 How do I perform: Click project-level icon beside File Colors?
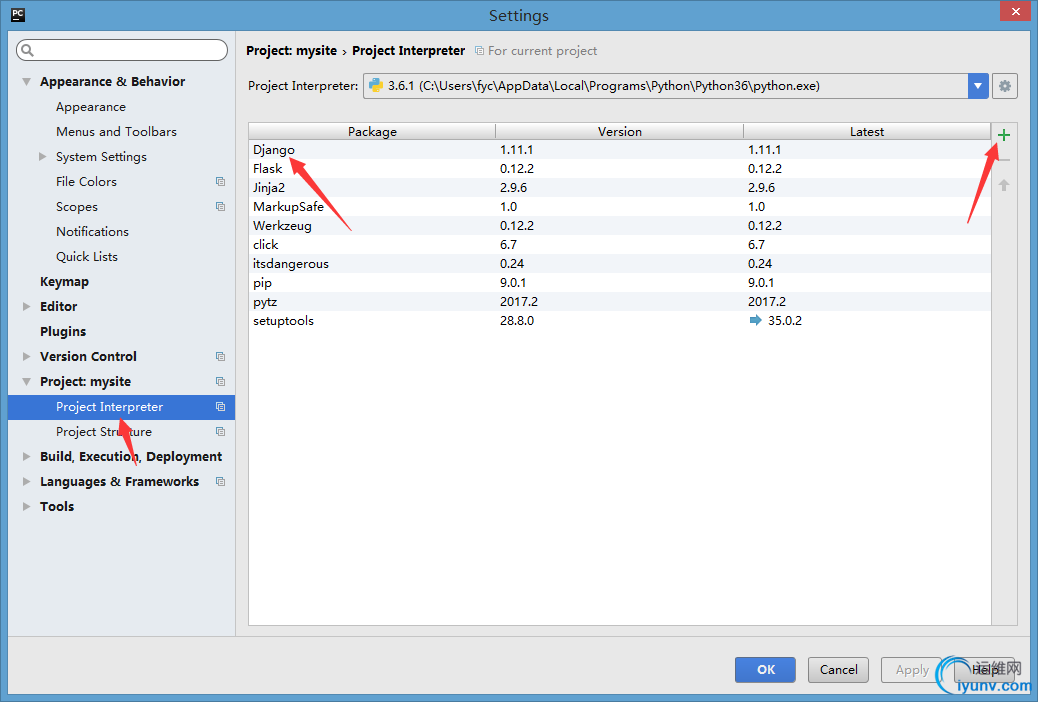pos(220,181)
